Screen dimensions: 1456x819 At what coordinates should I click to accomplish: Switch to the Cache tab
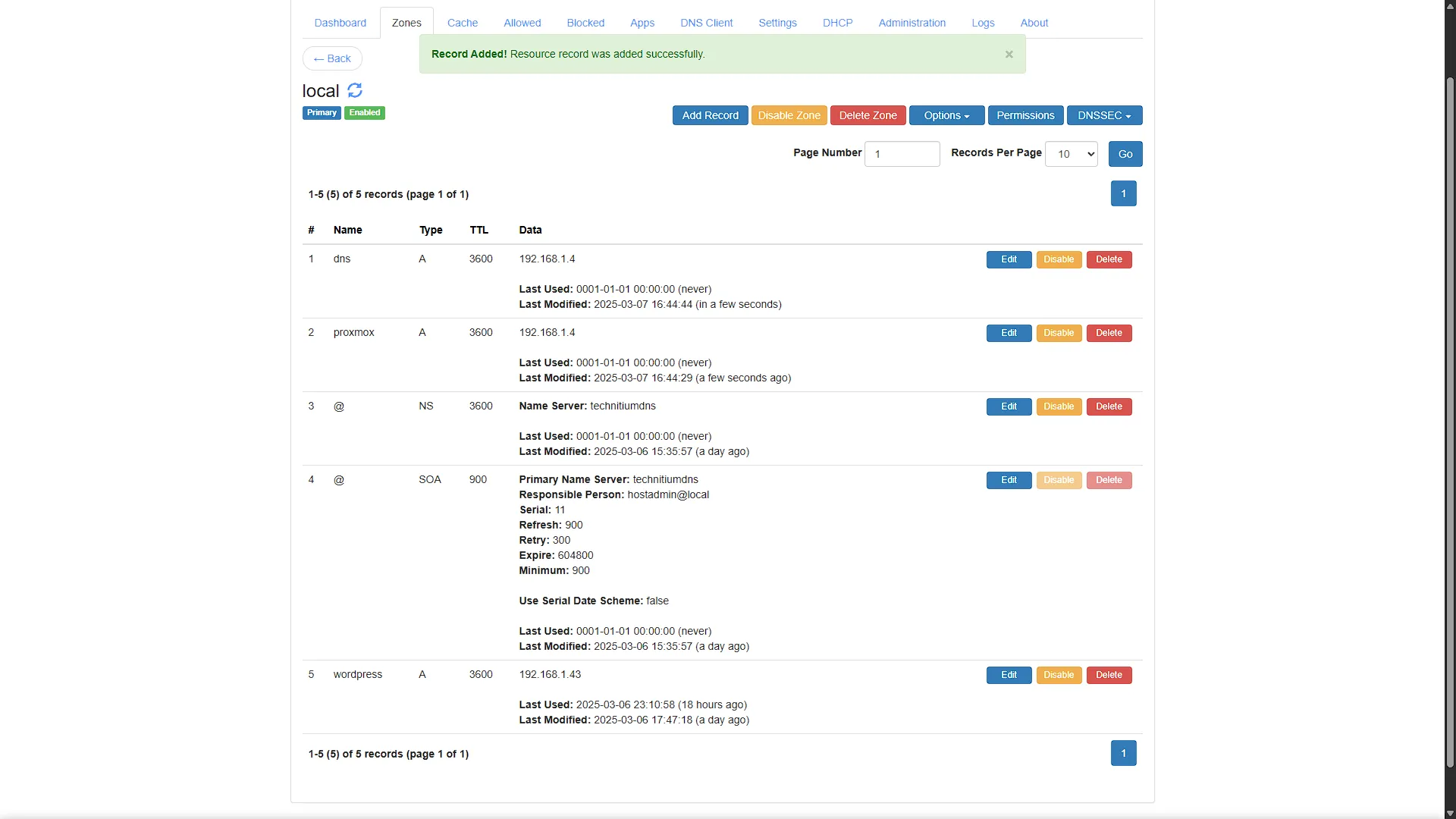[x=463, y=23]
